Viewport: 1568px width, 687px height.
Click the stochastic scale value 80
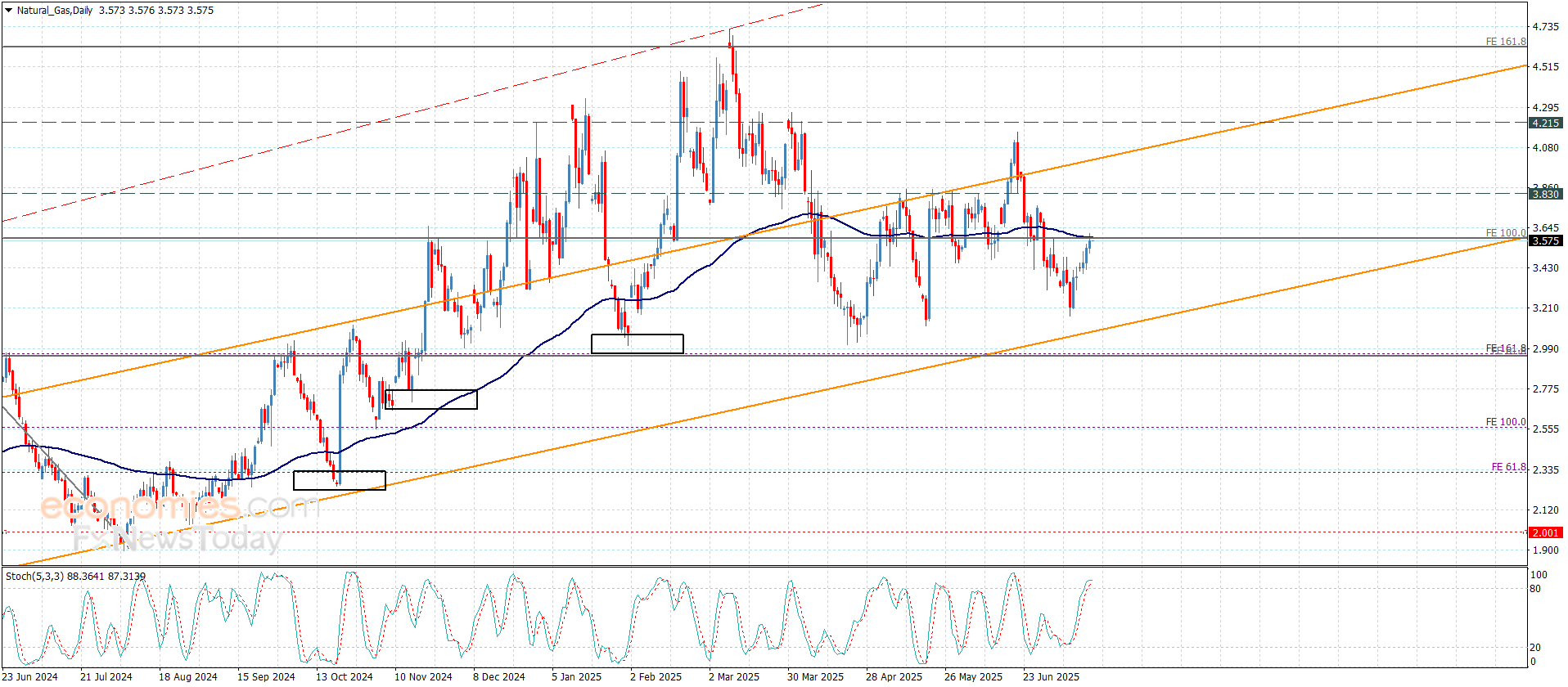1535,589
